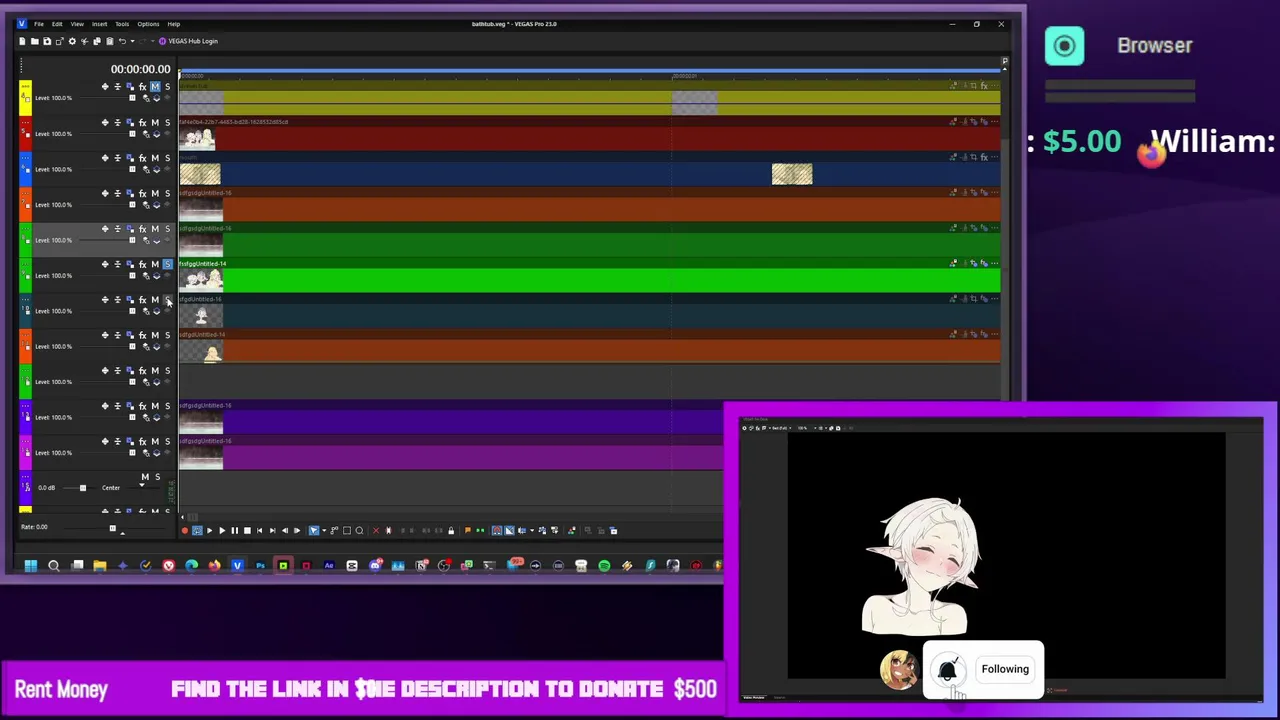Select the Zoom magnifier tool

(360, 531)
